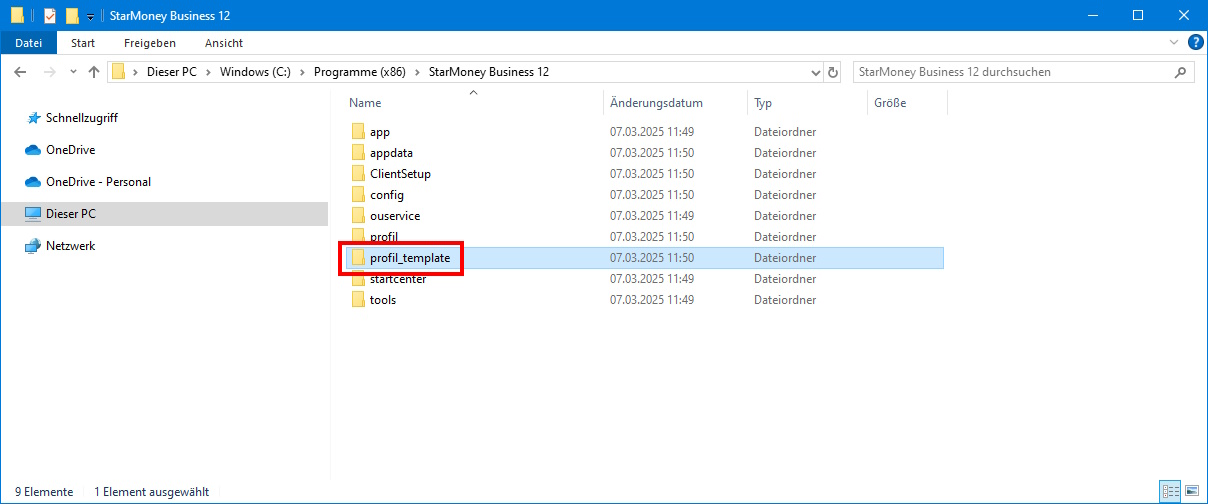This screenshot has height=504, width=1208.
Task: Select Schnellzugriff in the navigation pane
Action: click(x=82, y=118)
